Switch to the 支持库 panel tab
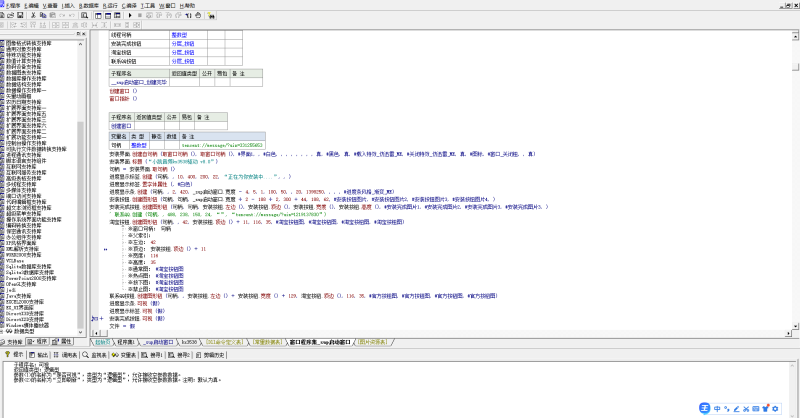This screenshot has height=418, width=800. point(12,342)
